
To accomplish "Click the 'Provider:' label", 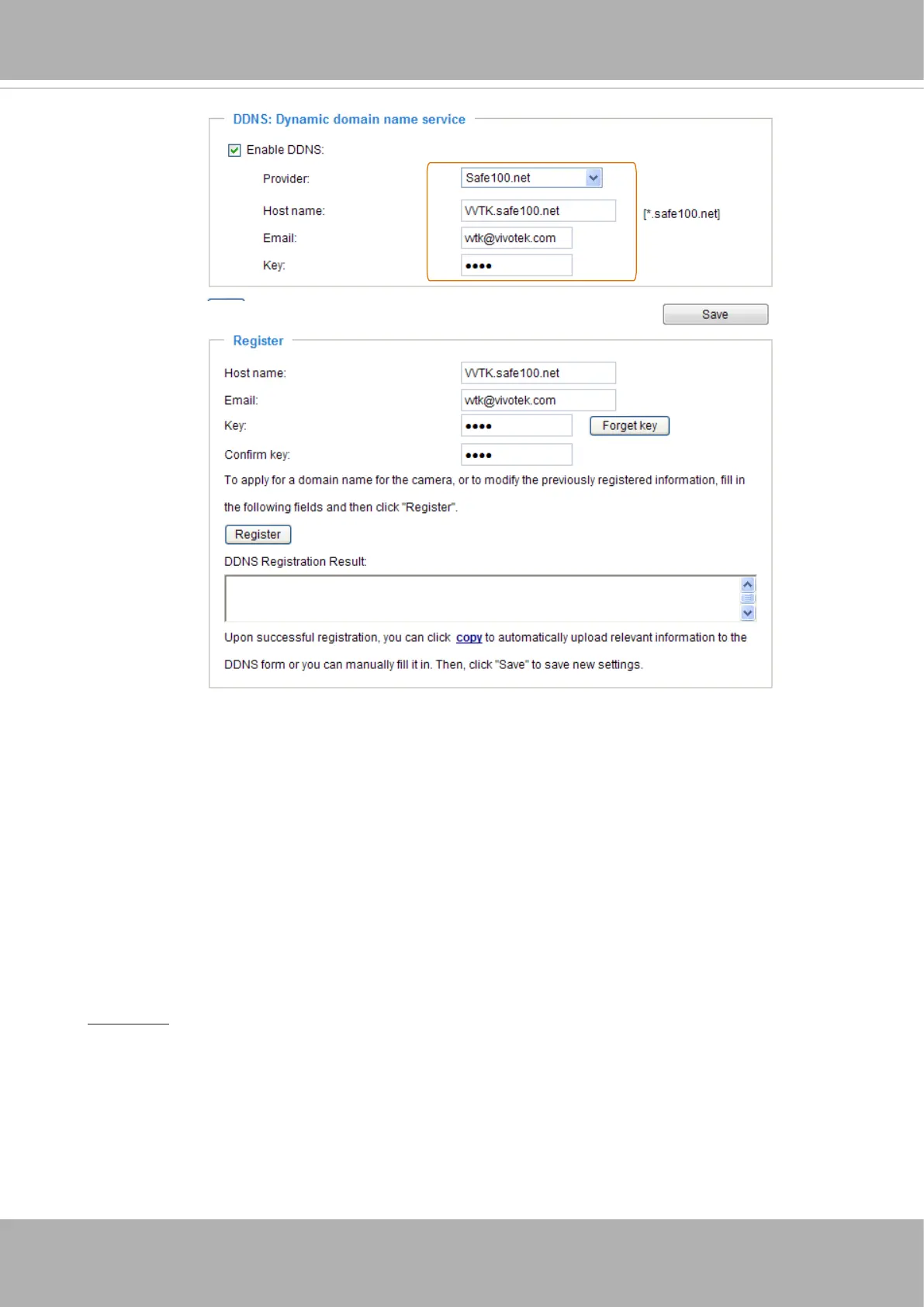I will click(x=286, y=179).
